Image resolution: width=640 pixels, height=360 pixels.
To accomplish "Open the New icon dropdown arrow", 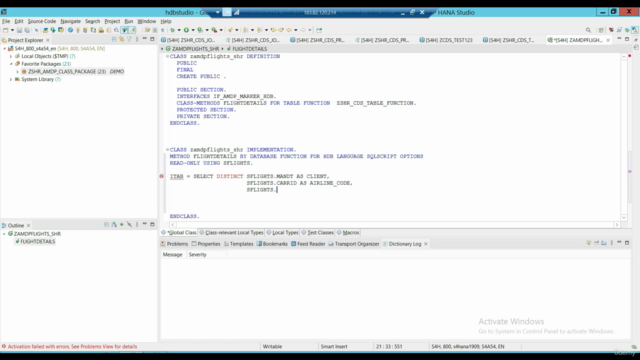I will coord(12,30).
